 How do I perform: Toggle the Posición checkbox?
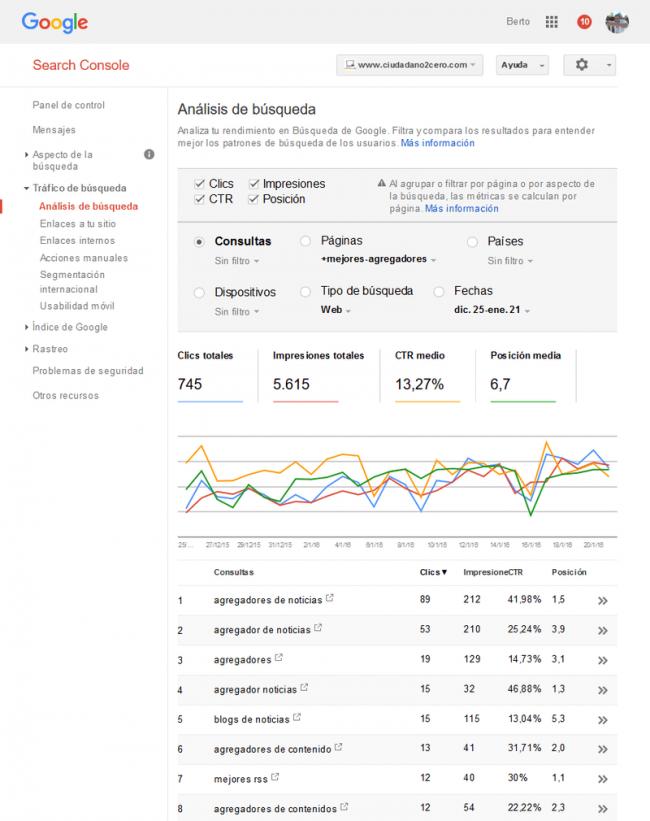[254, 199]
